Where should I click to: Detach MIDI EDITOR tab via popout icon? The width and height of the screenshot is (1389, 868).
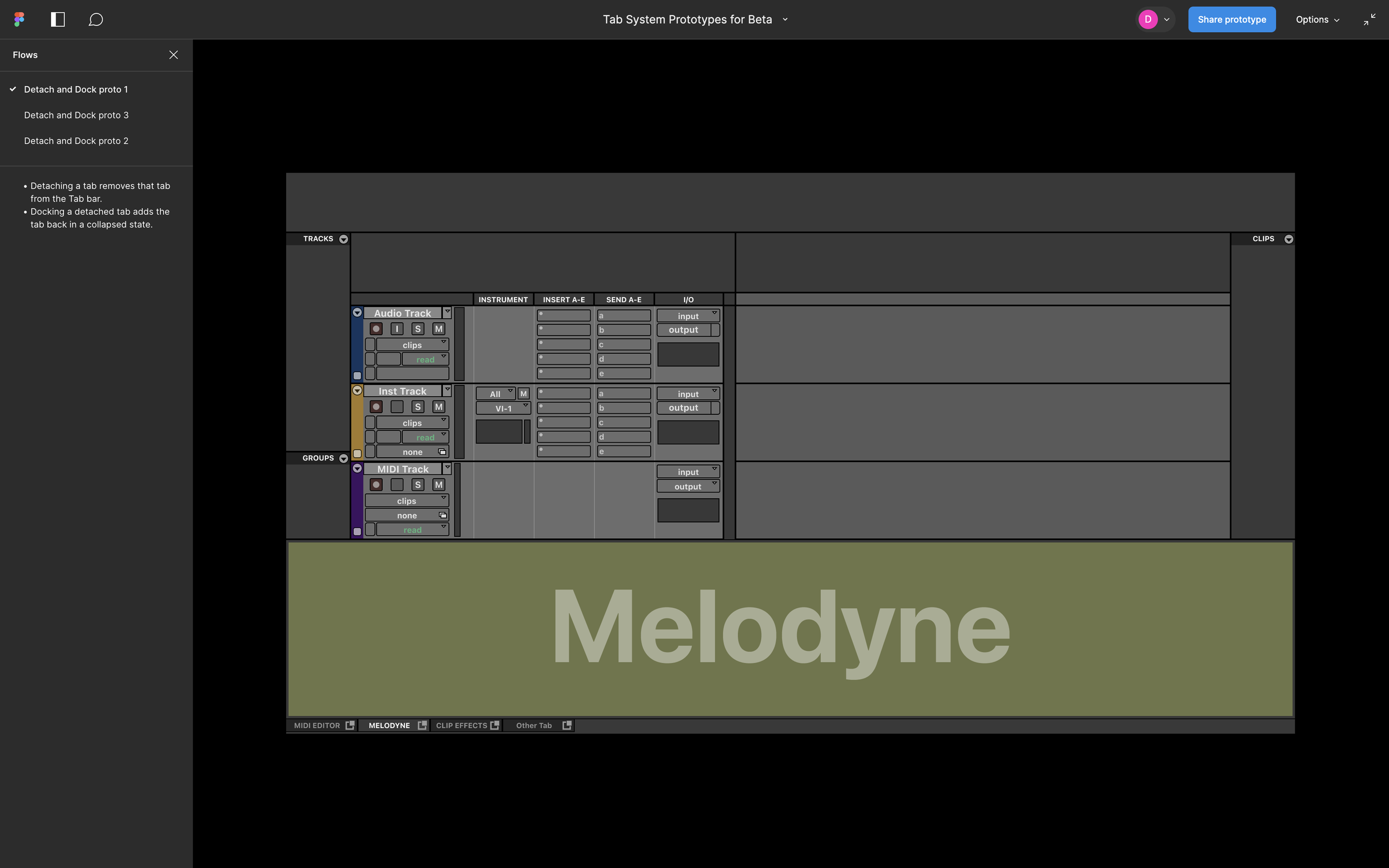349,726
